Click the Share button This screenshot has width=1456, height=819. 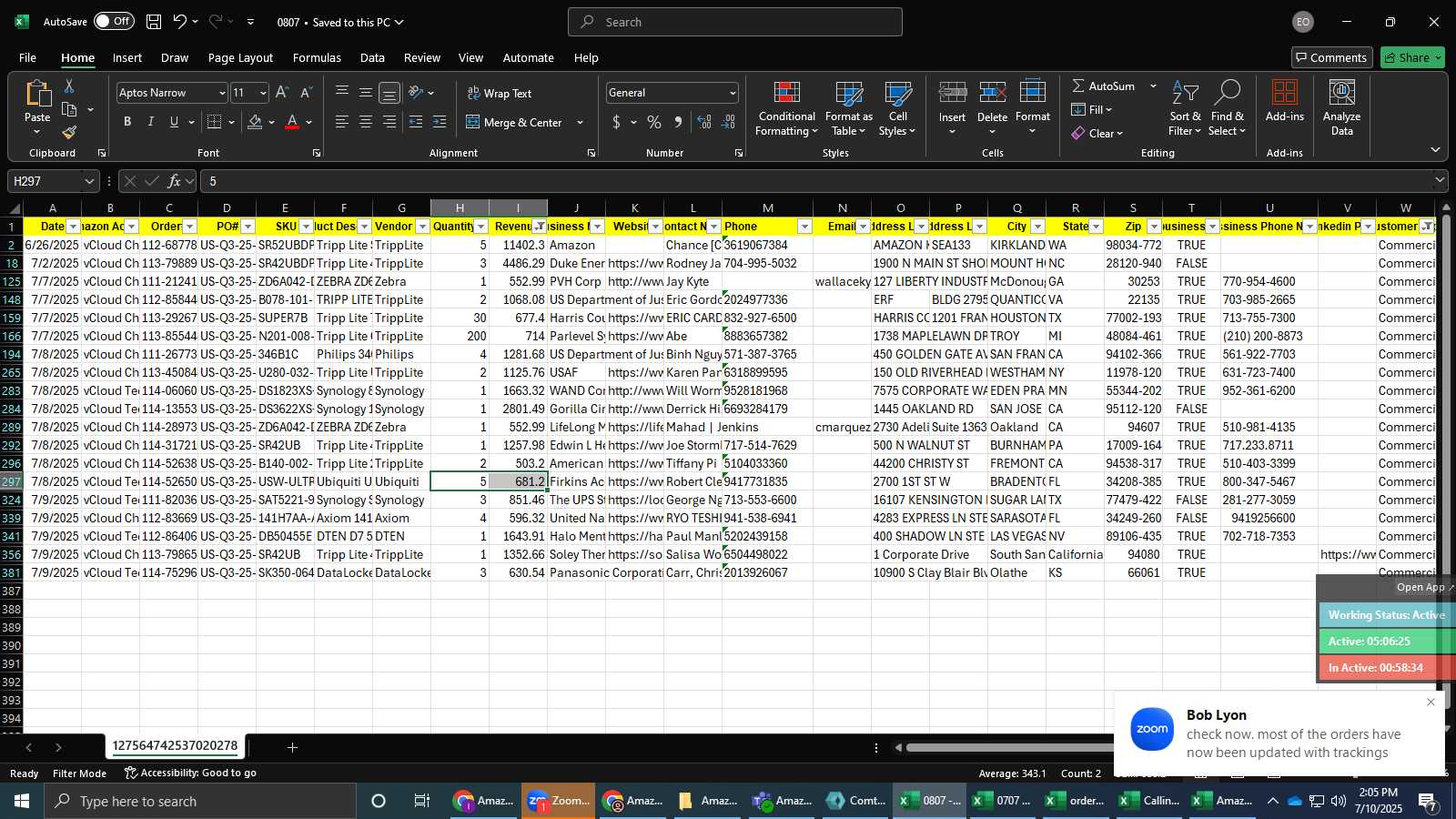(1412, 57)
